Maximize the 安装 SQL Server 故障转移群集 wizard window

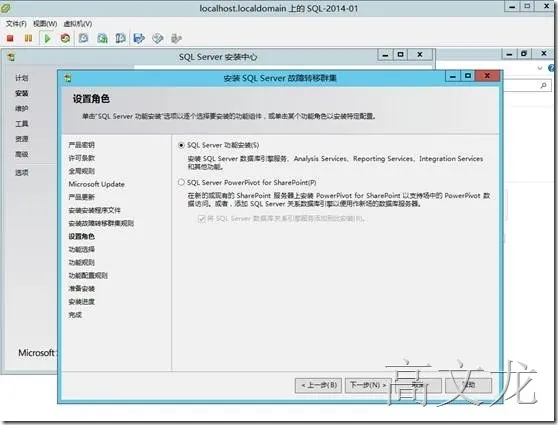[x=468, y=76]
